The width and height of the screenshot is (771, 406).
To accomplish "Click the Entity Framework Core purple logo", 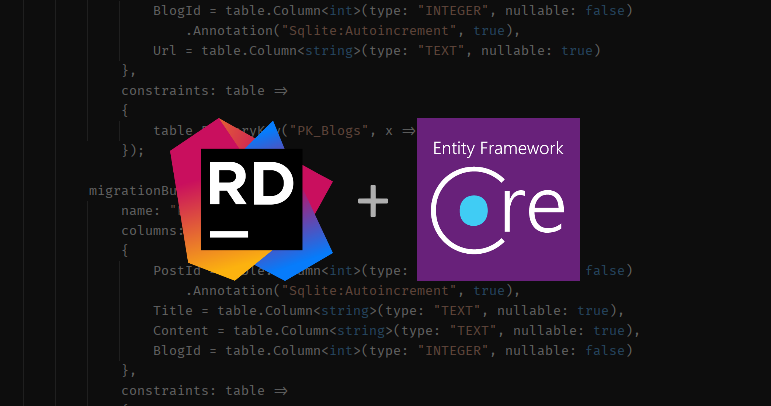I will [498, 200].
